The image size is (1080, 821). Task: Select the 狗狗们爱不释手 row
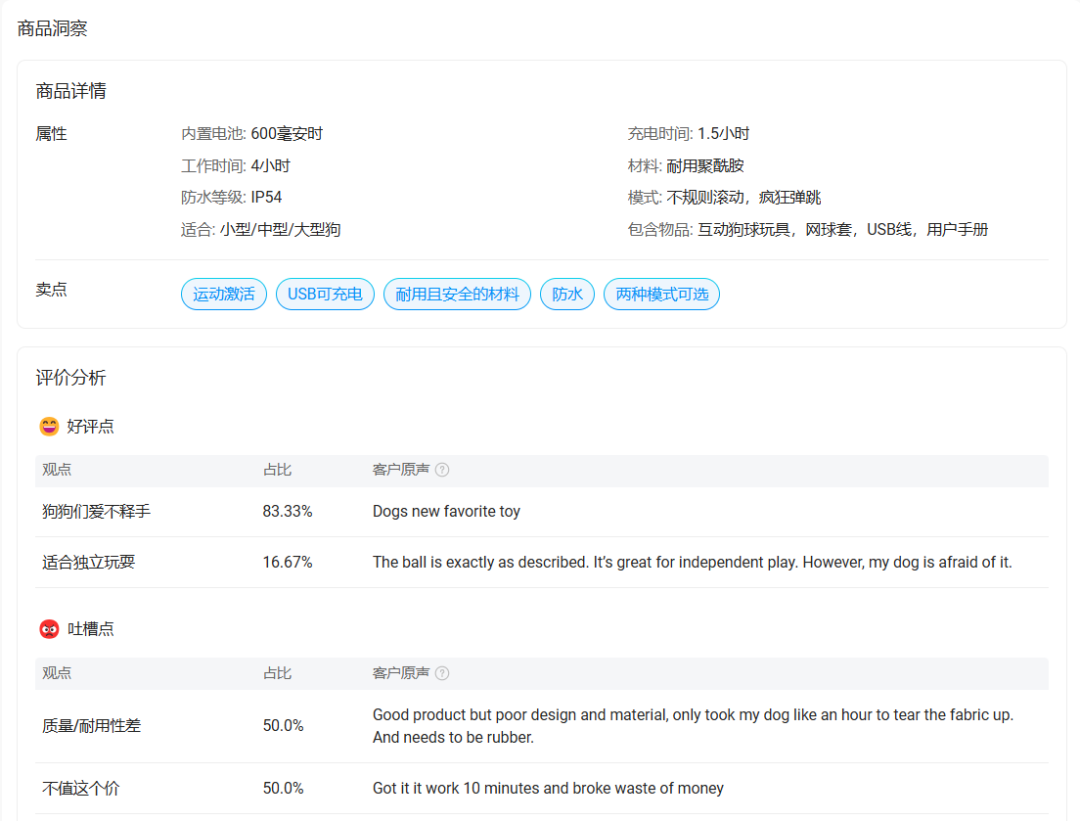(96, 511)
